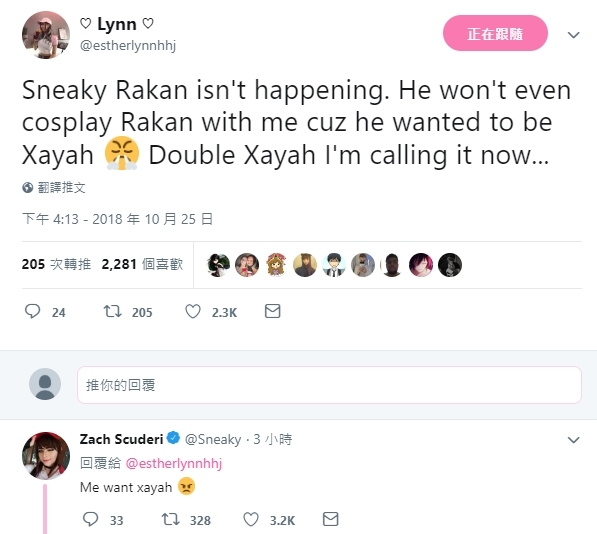Click the globe translate tweet icon
The height and width of the screenshot is (534, 597).
[x=27, y=188]
